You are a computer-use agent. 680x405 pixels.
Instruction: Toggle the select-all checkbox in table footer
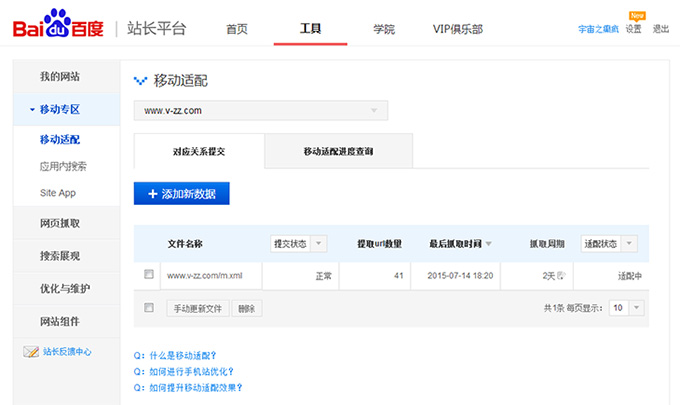[149, 308]
